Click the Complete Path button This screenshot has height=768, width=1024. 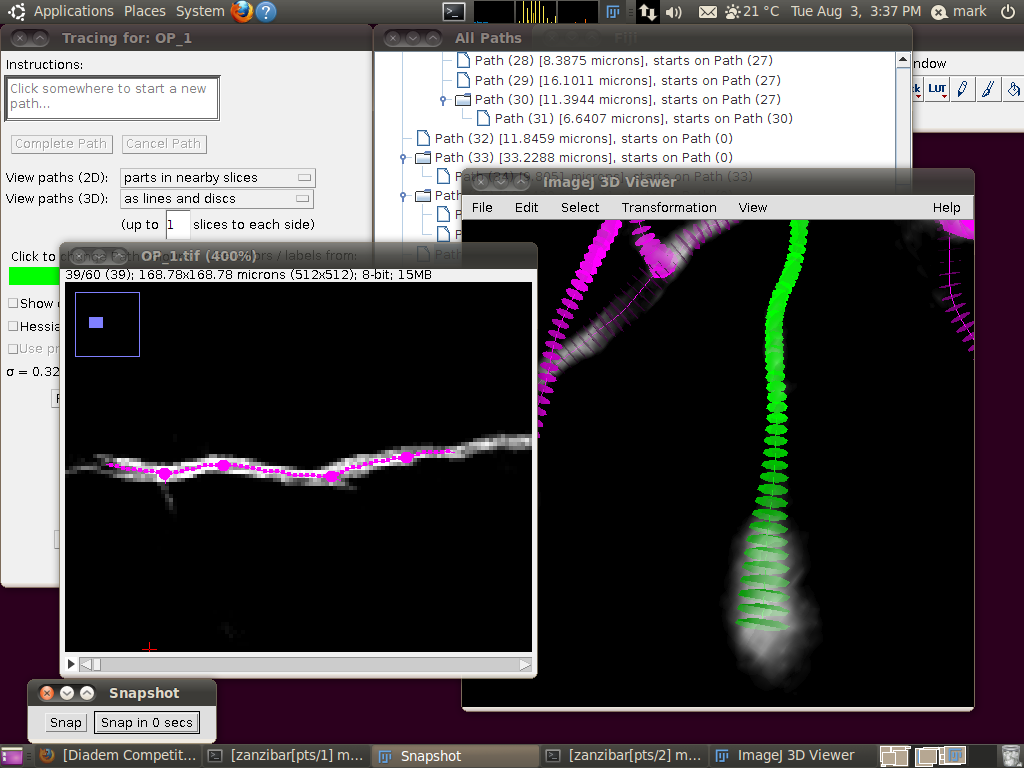[x=61, y=144]
